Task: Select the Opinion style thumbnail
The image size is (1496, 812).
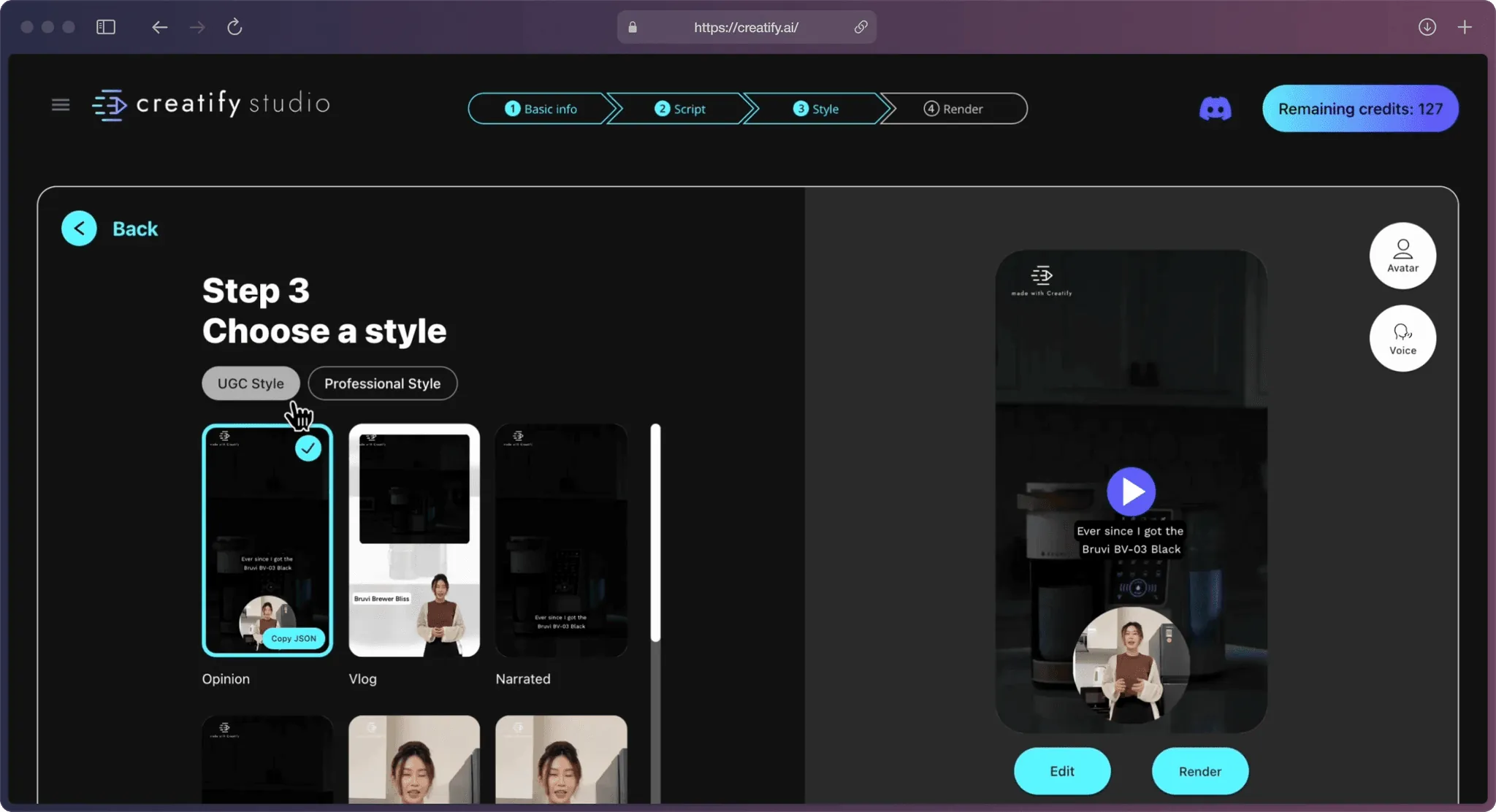Action: pyautogui.click(x=267, y=540)
